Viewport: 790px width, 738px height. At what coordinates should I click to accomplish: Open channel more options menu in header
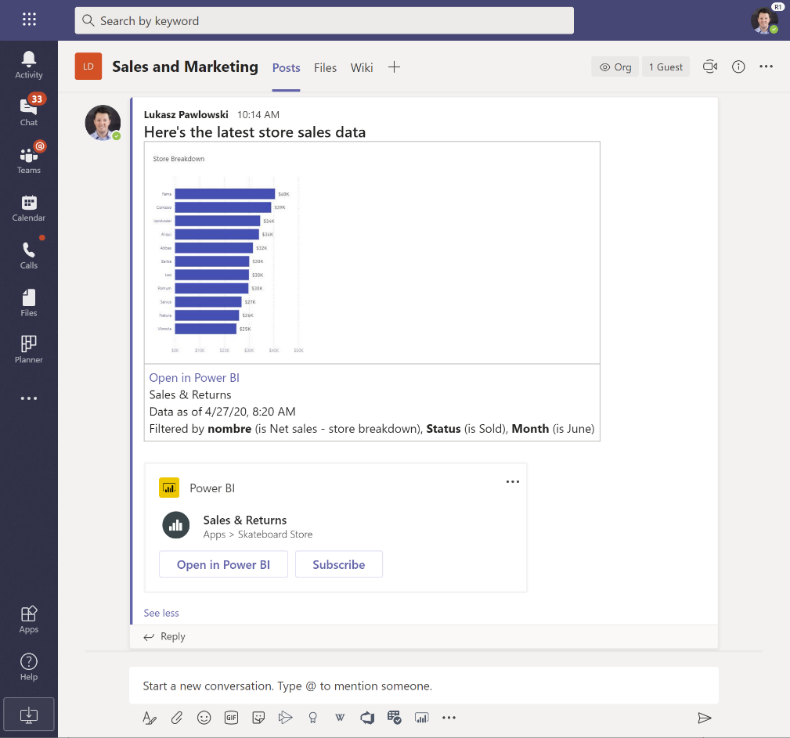point(766,67)
